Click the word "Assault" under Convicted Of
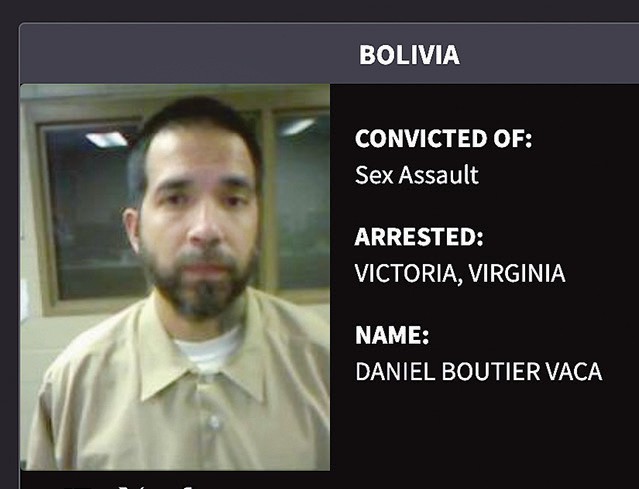The image size is (639, 489). pyautogui.click(x=438, y=175)
